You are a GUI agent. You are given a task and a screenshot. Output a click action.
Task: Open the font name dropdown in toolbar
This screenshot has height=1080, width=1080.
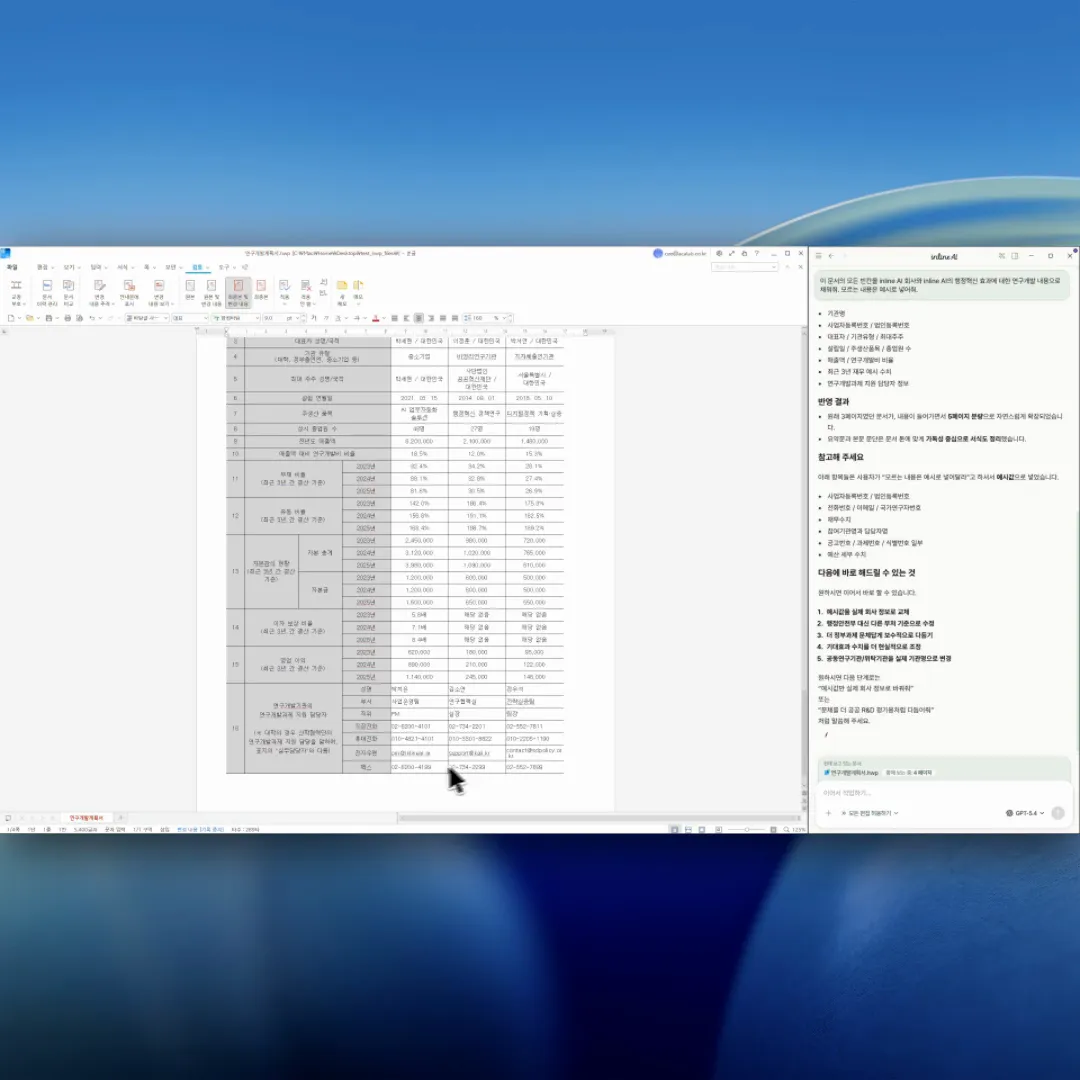click(x=235, y=318)
